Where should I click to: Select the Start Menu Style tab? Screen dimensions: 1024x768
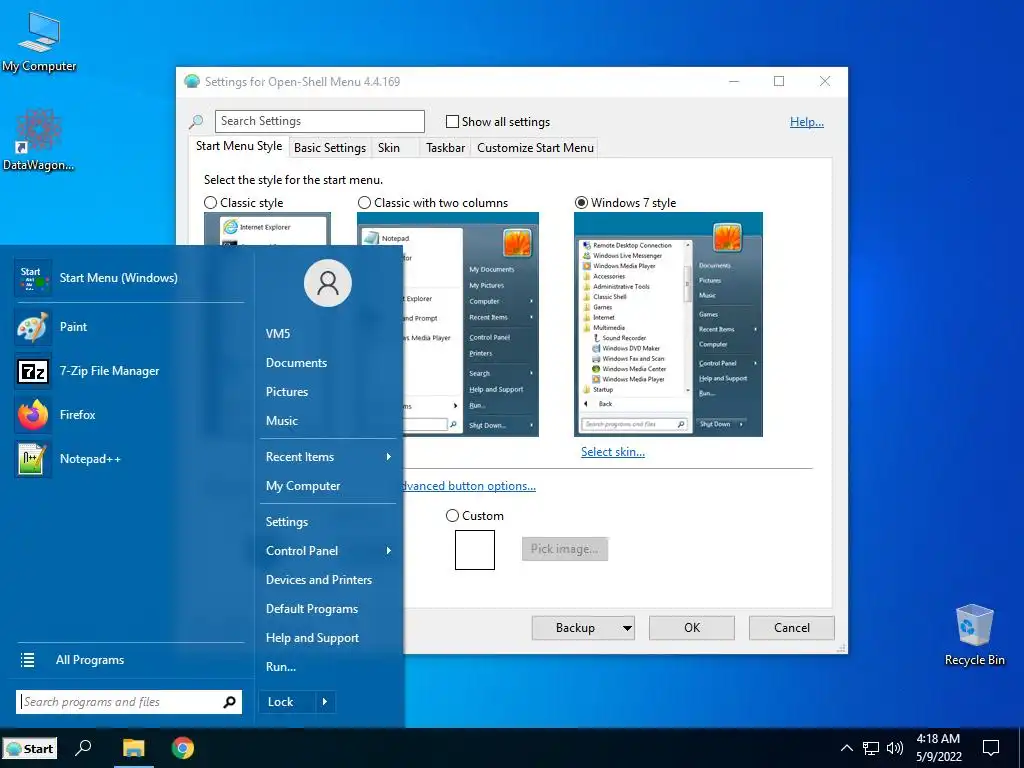point(239,146)
